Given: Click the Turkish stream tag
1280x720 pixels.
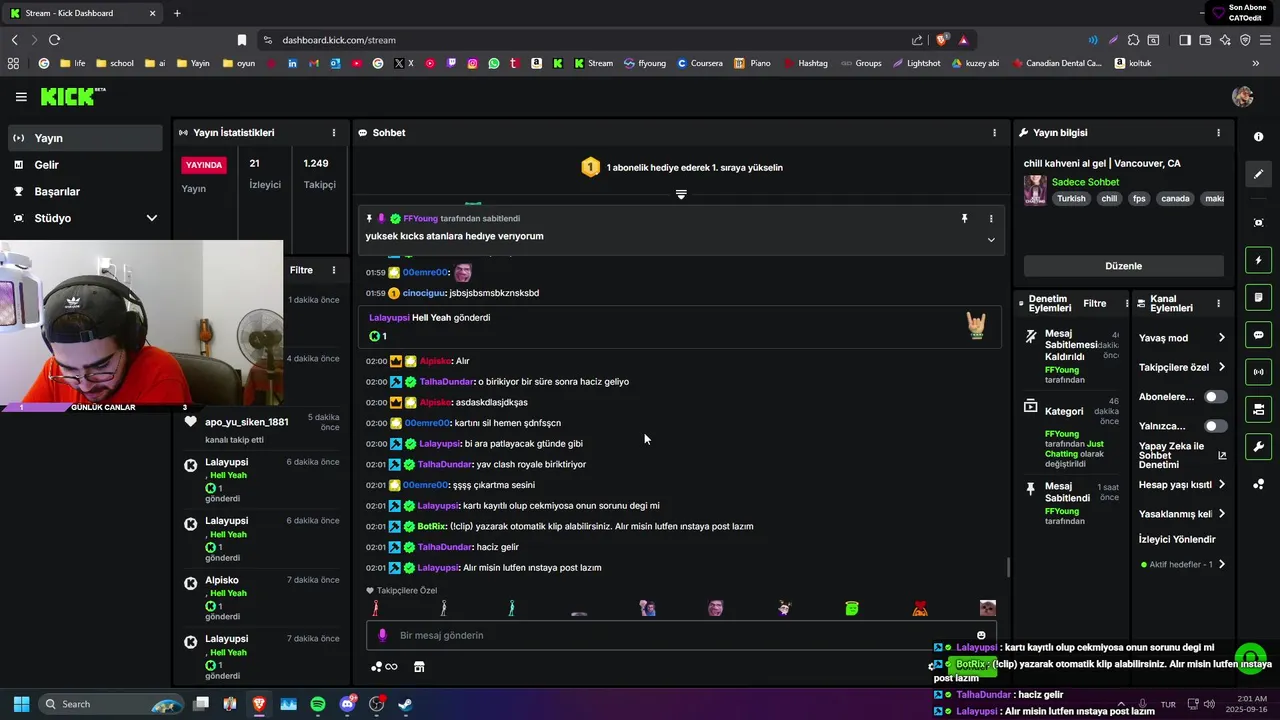Looking at the screenshot, I should pos(1071,198).
